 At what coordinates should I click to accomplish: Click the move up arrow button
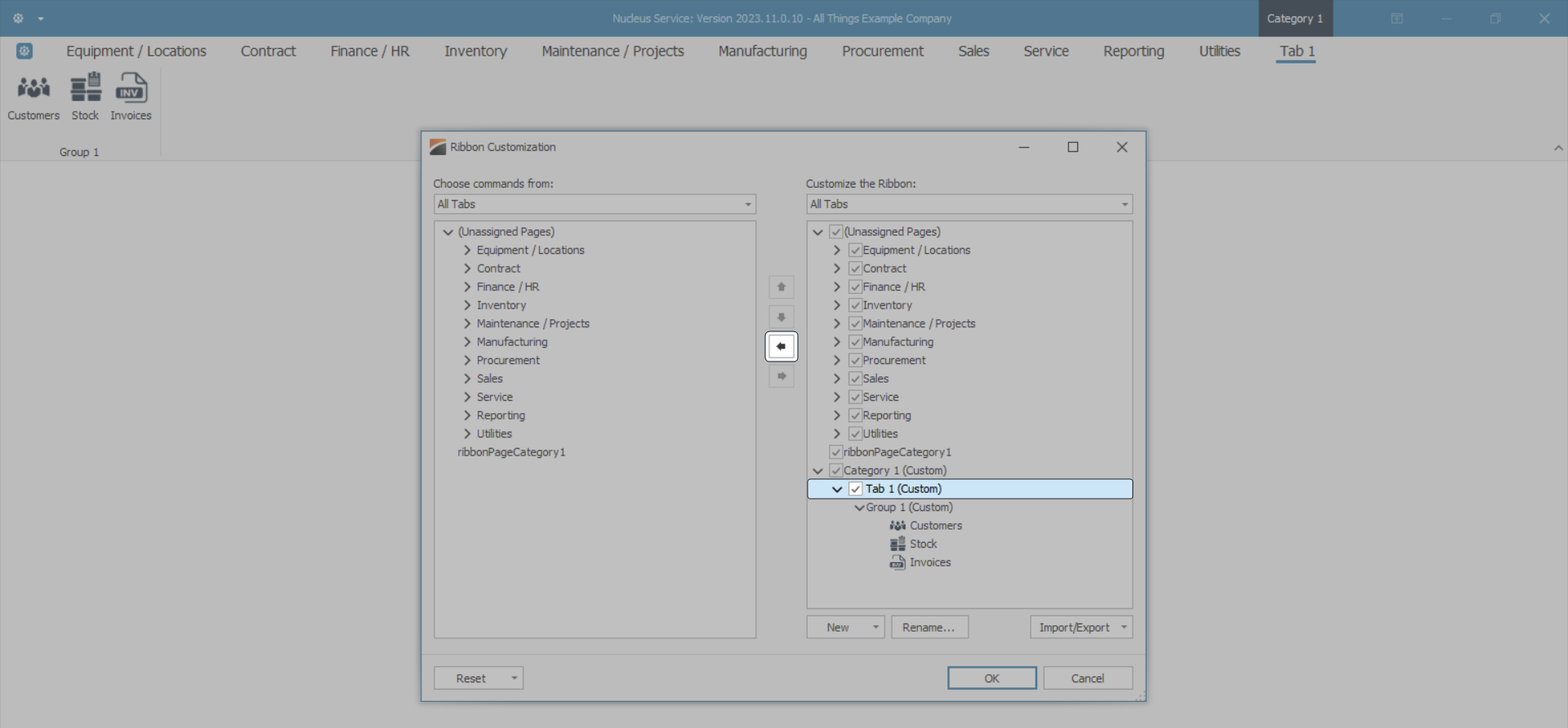[x=782, y=287]
